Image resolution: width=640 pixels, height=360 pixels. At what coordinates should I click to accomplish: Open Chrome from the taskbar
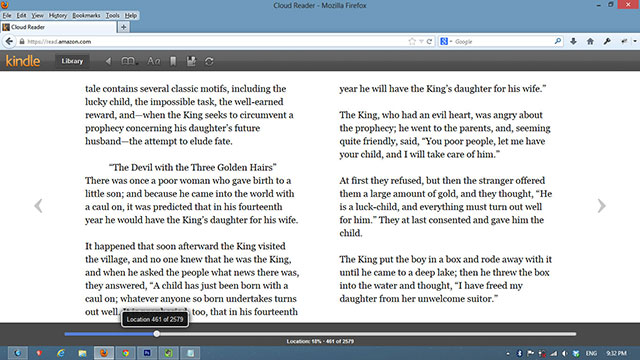[x=125, y=353]
